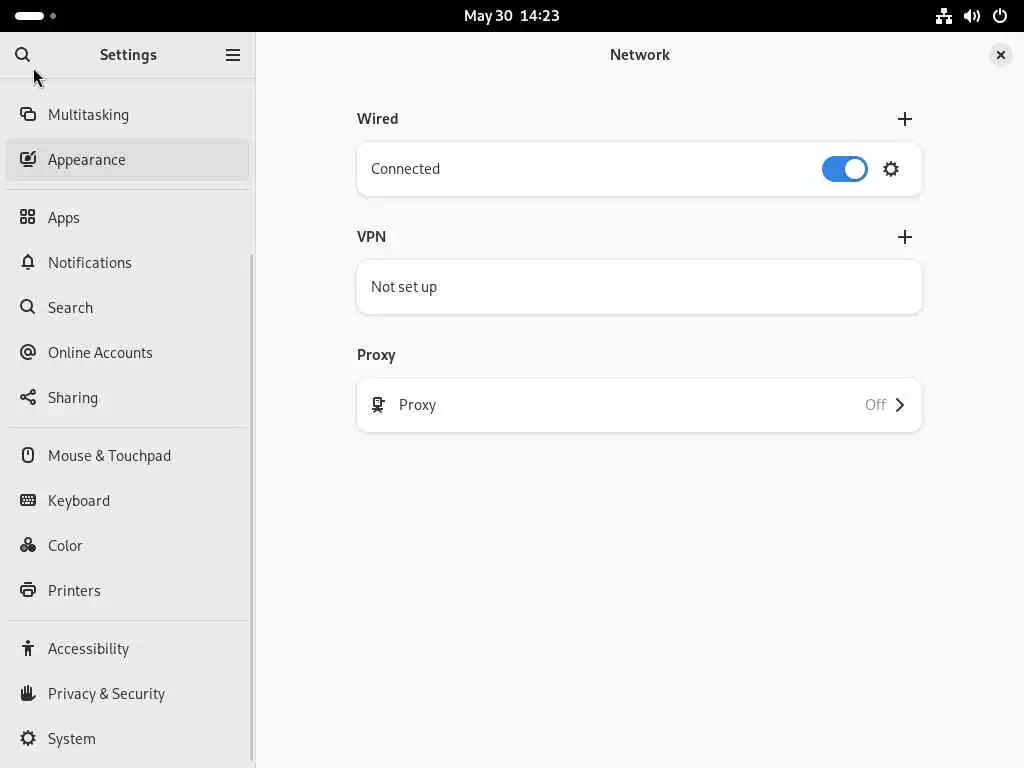Click the Wired section heading
This screenshot has width=1024, height=768.
(x=377, y=119)
